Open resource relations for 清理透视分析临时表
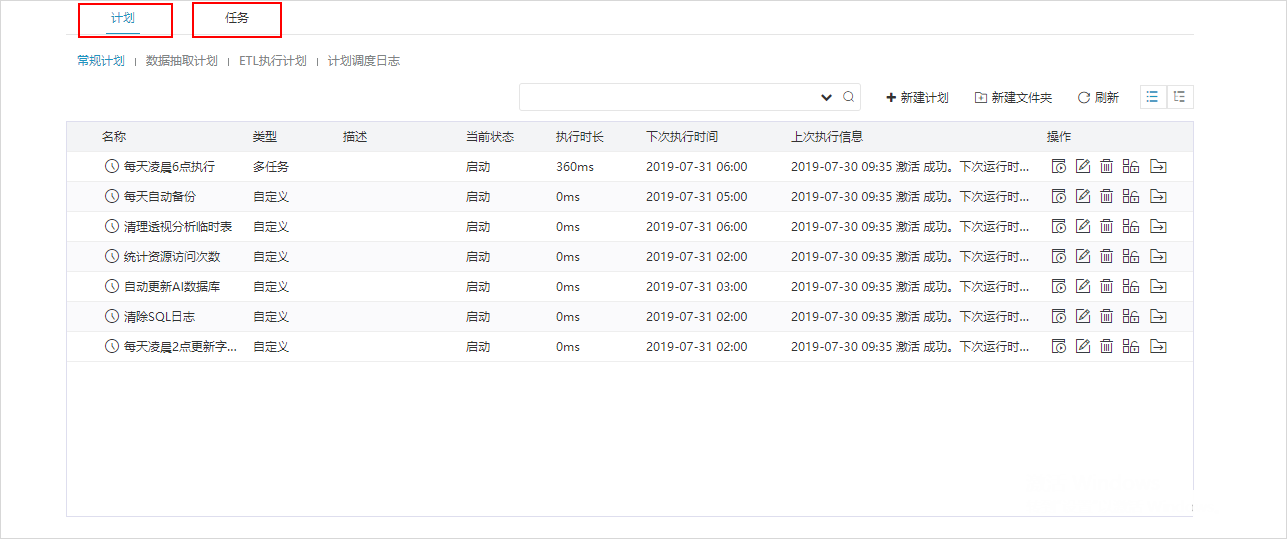 (1131, 227)
